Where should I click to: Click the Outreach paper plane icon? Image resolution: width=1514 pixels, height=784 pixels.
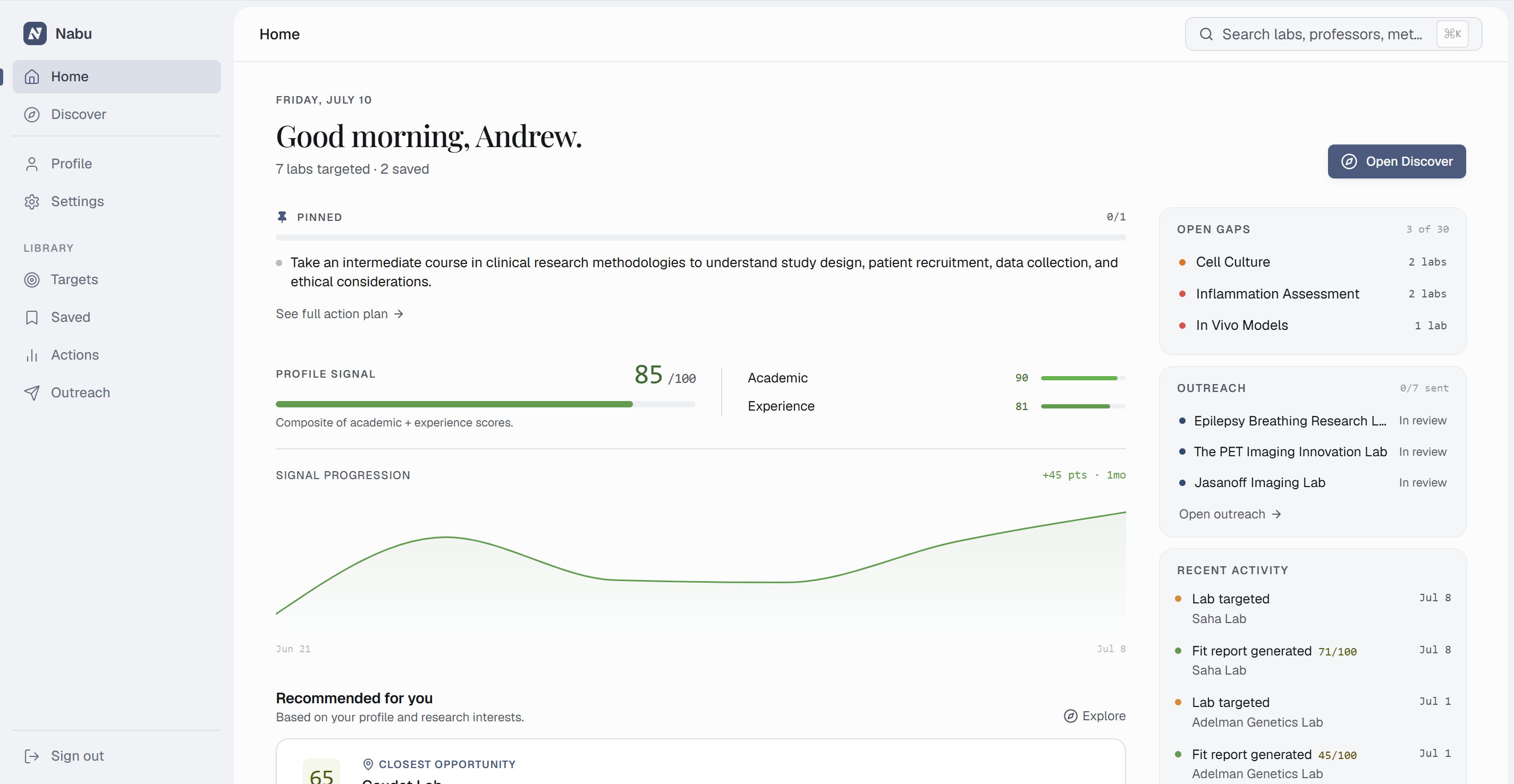click(x=32, y=393)
